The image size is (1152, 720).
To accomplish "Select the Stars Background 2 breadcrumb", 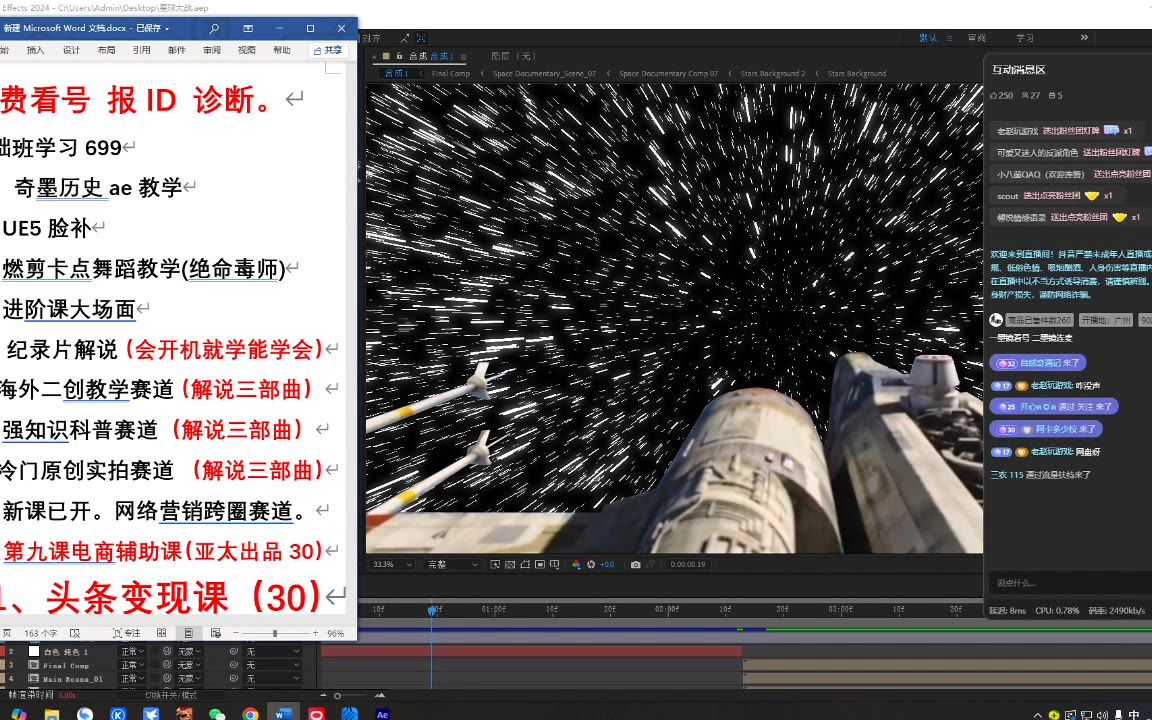I will (773, 73).
